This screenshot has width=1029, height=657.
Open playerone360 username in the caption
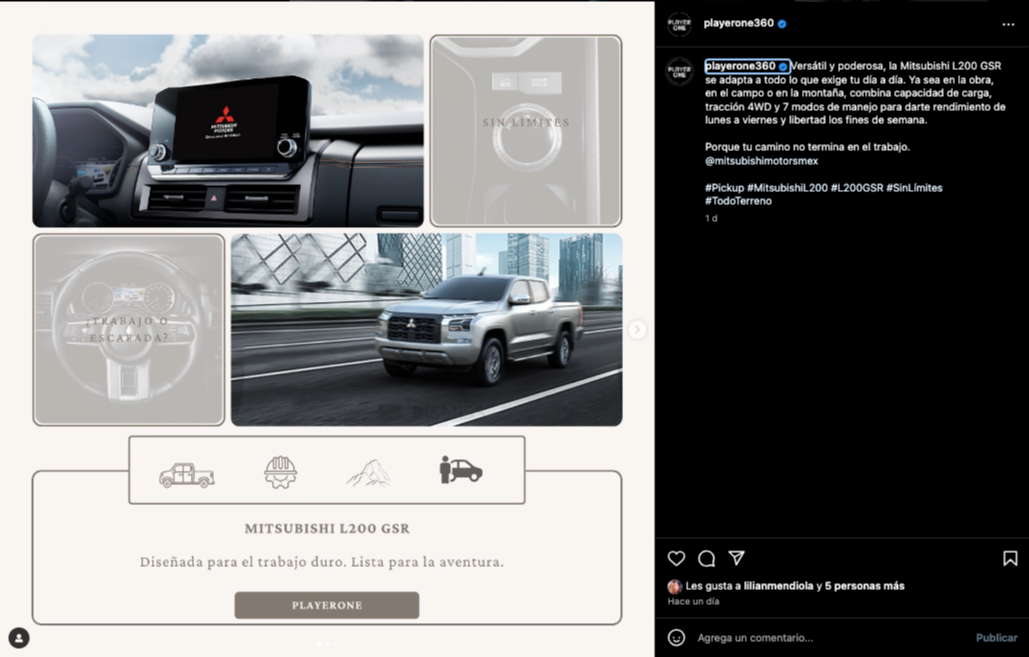740,66
